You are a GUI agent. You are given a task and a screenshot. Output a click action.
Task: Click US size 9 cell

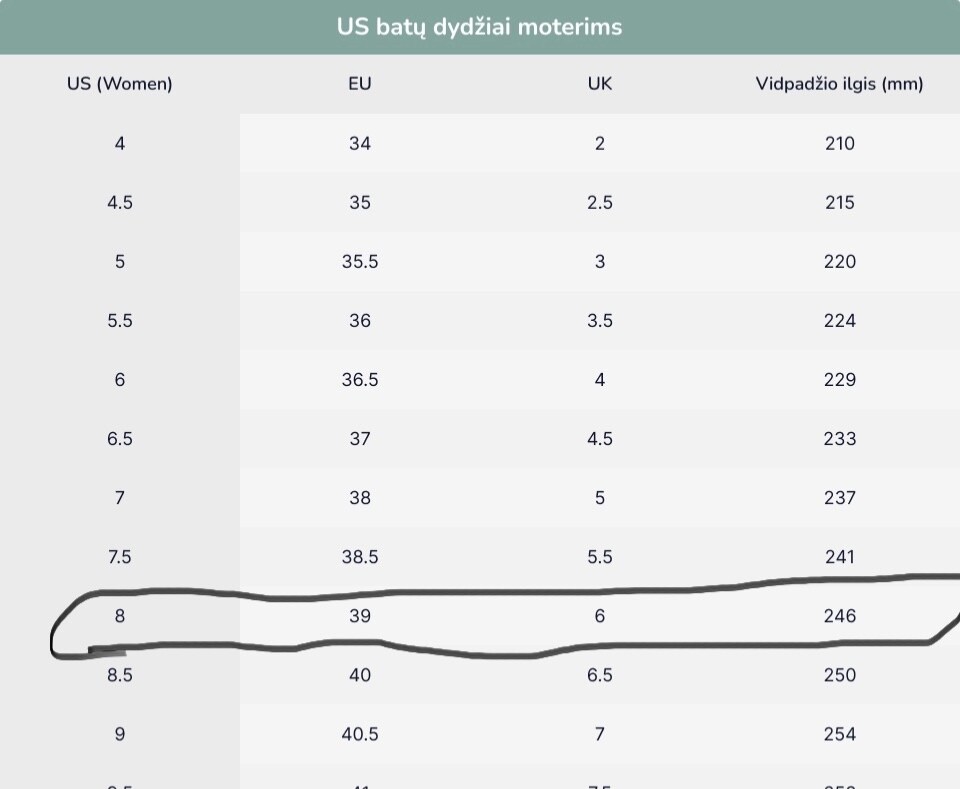point(120,734)
